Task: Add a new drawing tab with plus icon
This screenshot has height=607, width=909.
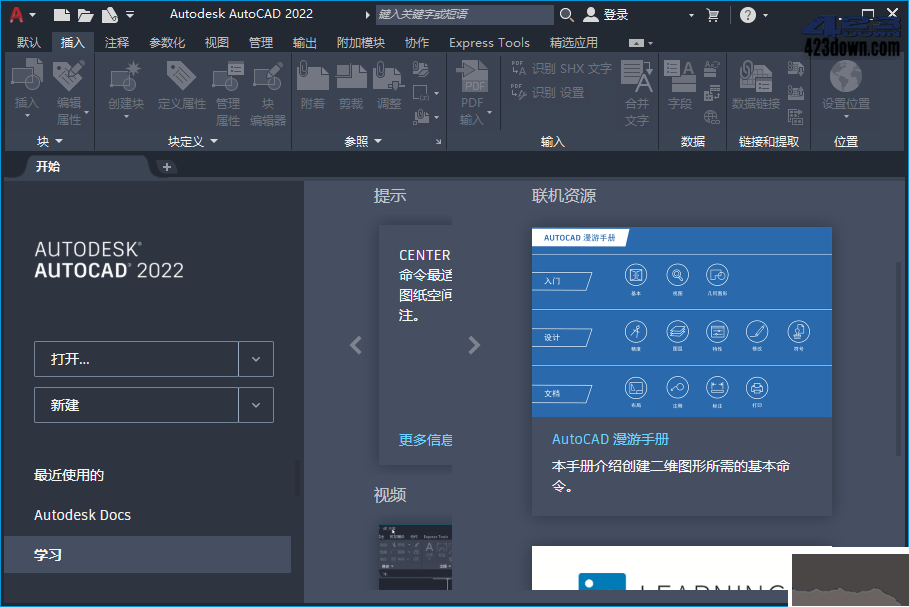Action: point(167,167)
